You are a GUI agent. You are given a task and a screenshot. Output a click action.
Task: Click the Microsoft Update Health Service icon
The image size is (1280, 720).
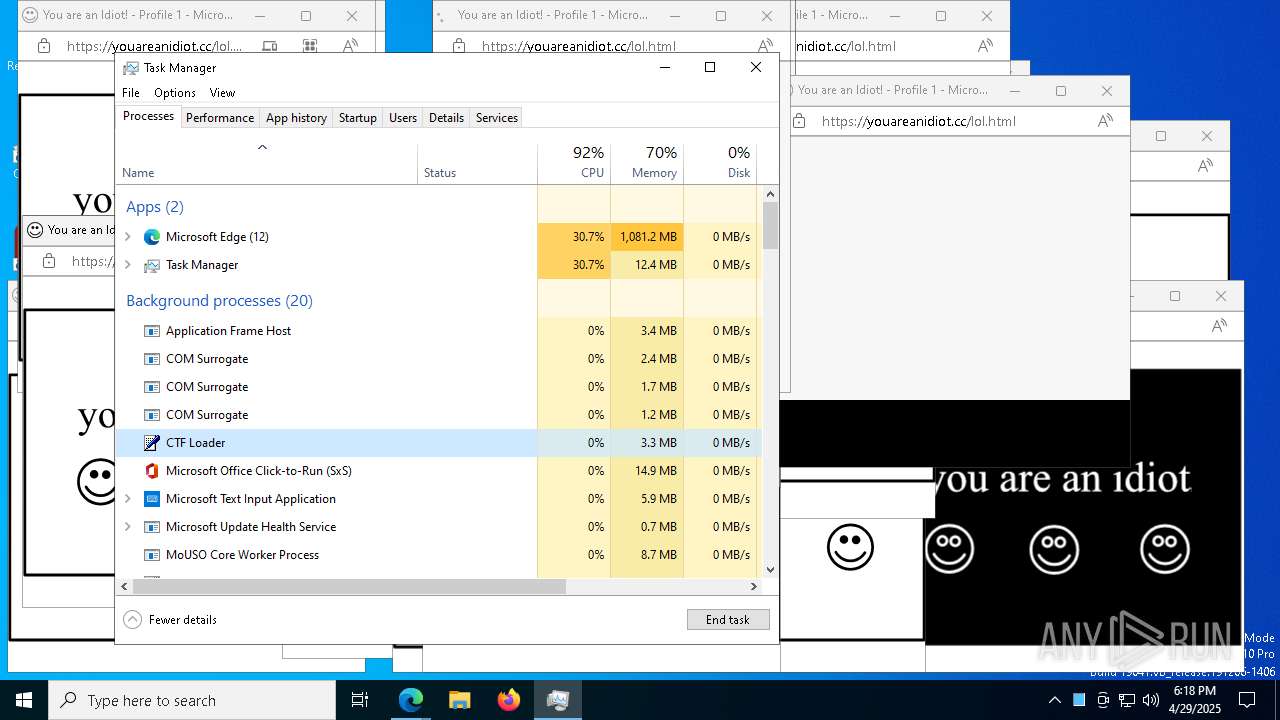pyautogui.click(x=152, y=527)
